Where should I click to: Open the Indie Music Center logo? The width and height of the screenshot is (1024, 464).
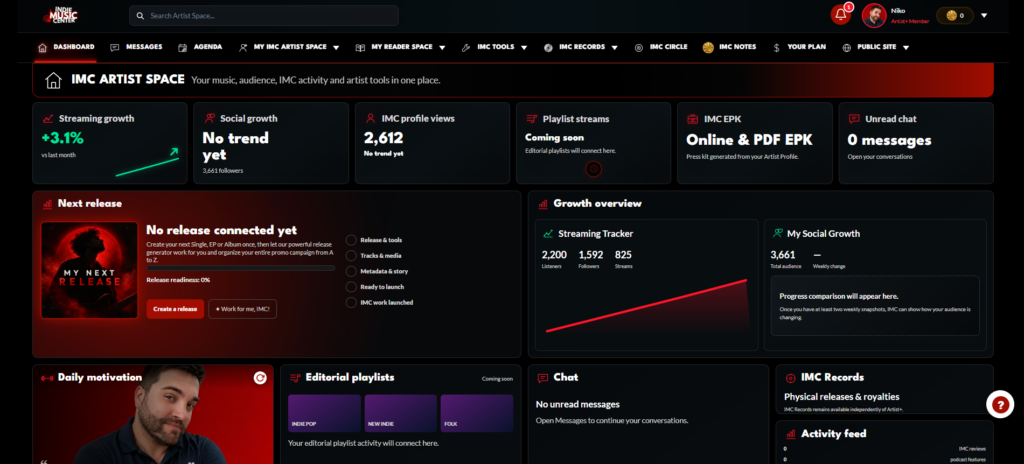[61, 14]
